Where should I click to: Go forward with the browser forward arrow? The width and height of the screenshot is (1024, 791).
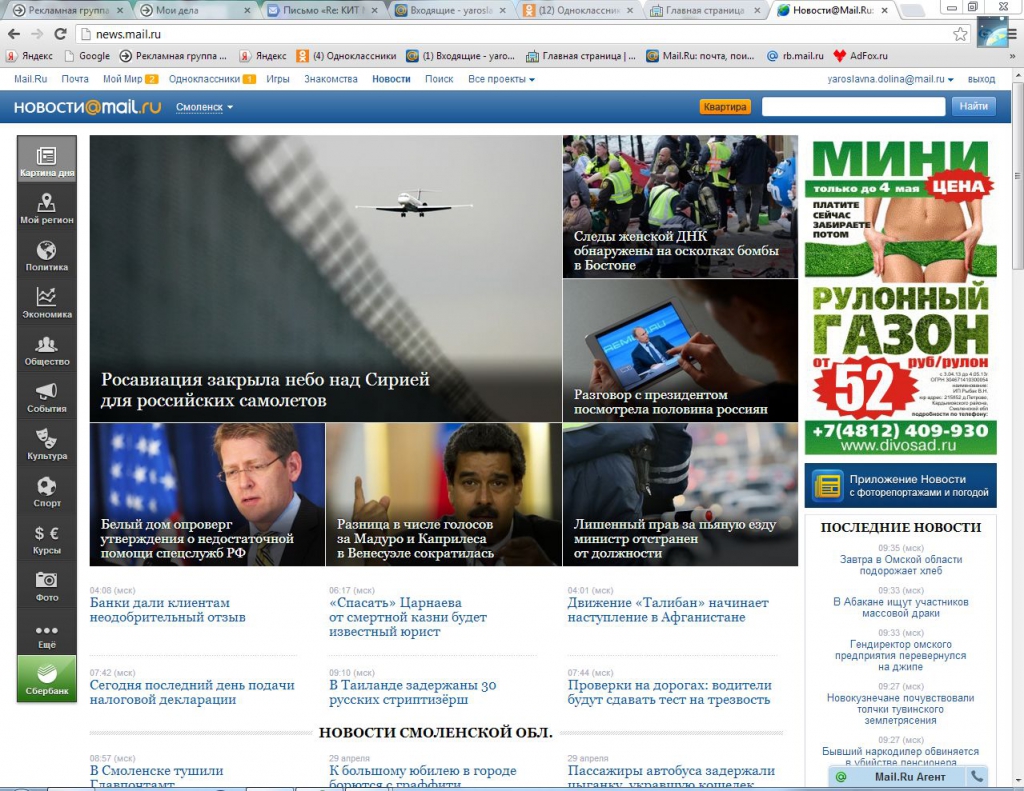pyautogui.click(x=37, y=34)
